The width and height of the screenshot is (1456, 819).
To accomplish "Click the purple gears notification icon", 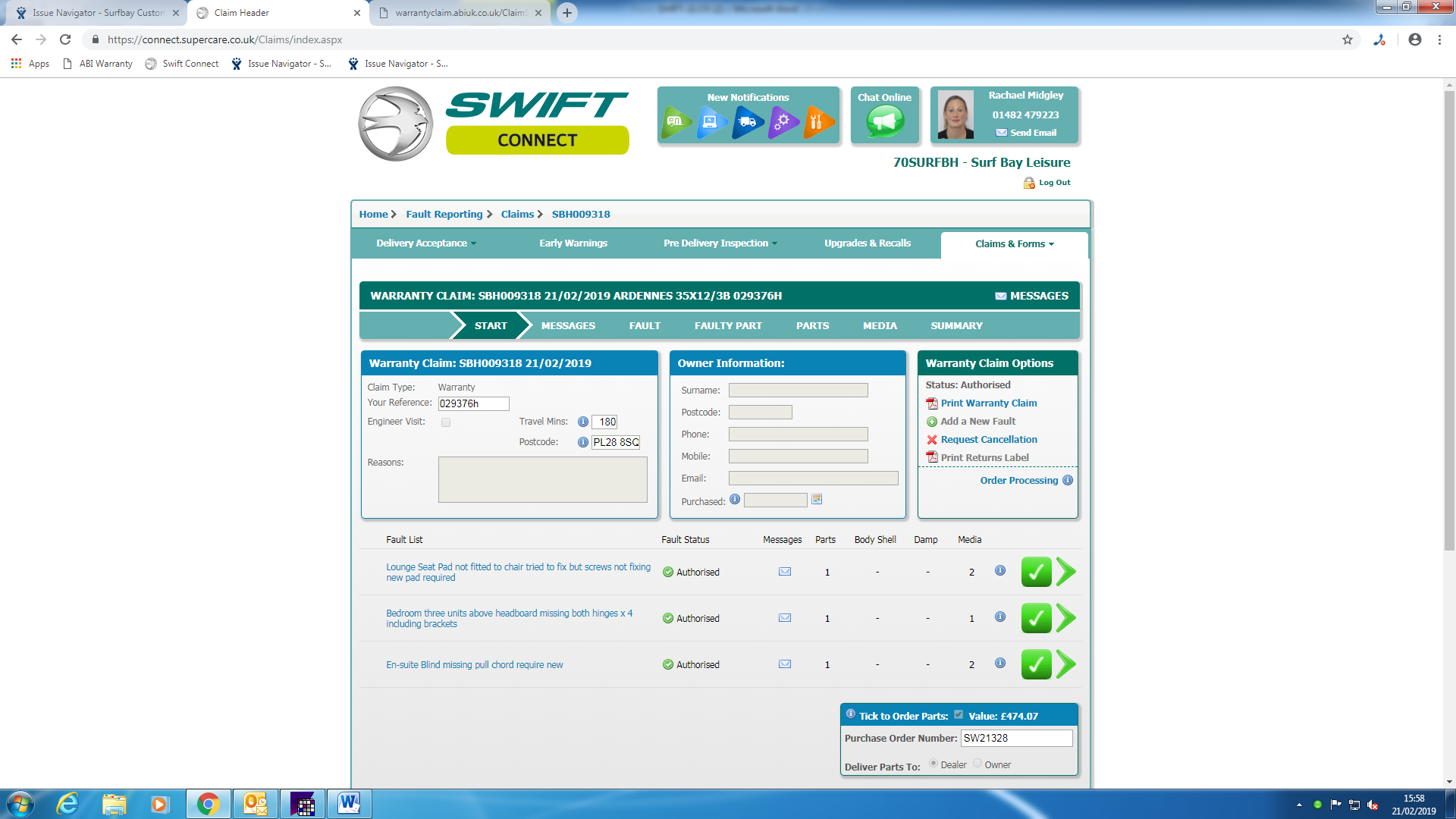I will point(783,121).
